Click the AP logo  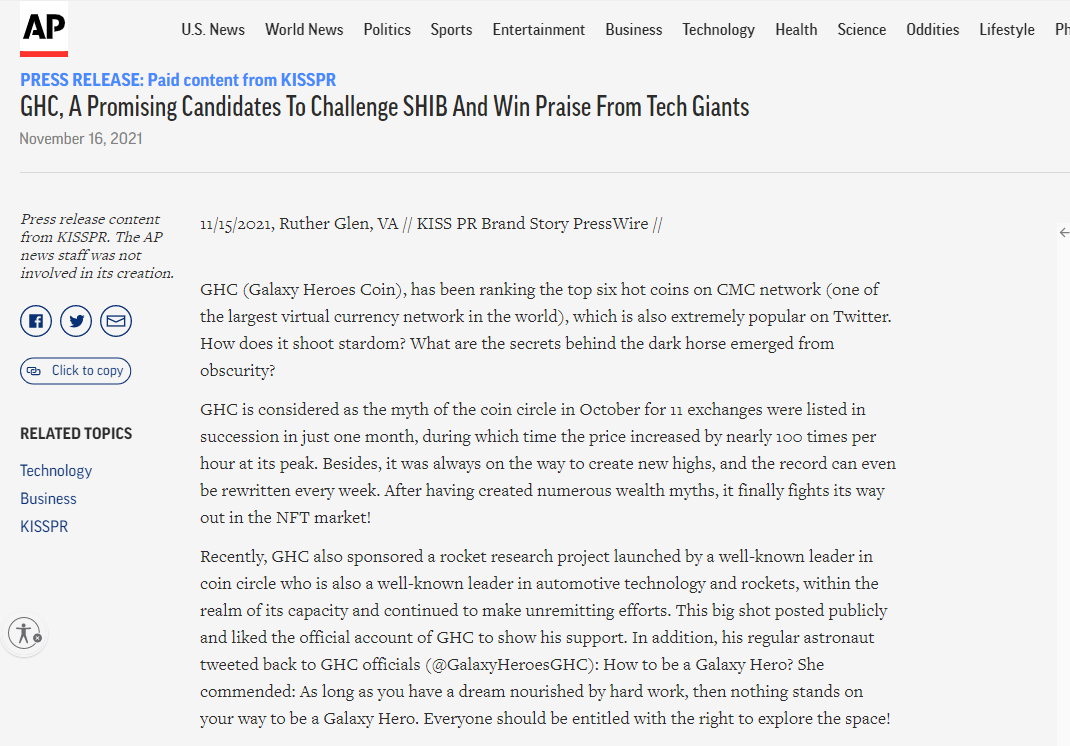[44, 29]
